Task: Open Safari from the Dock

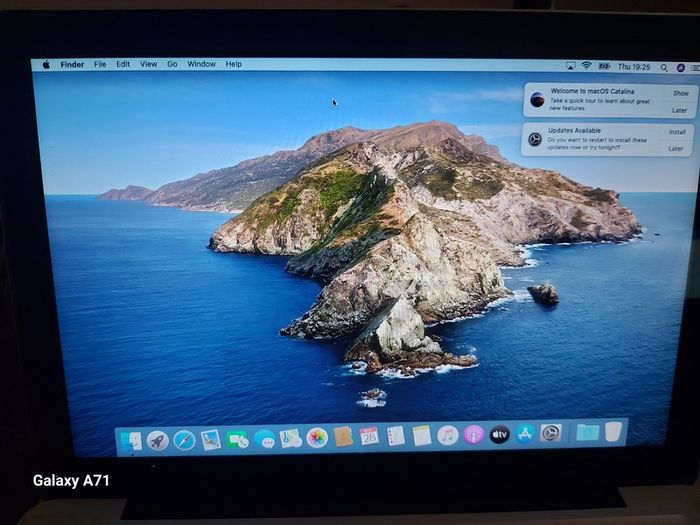Action: (184, 440)
